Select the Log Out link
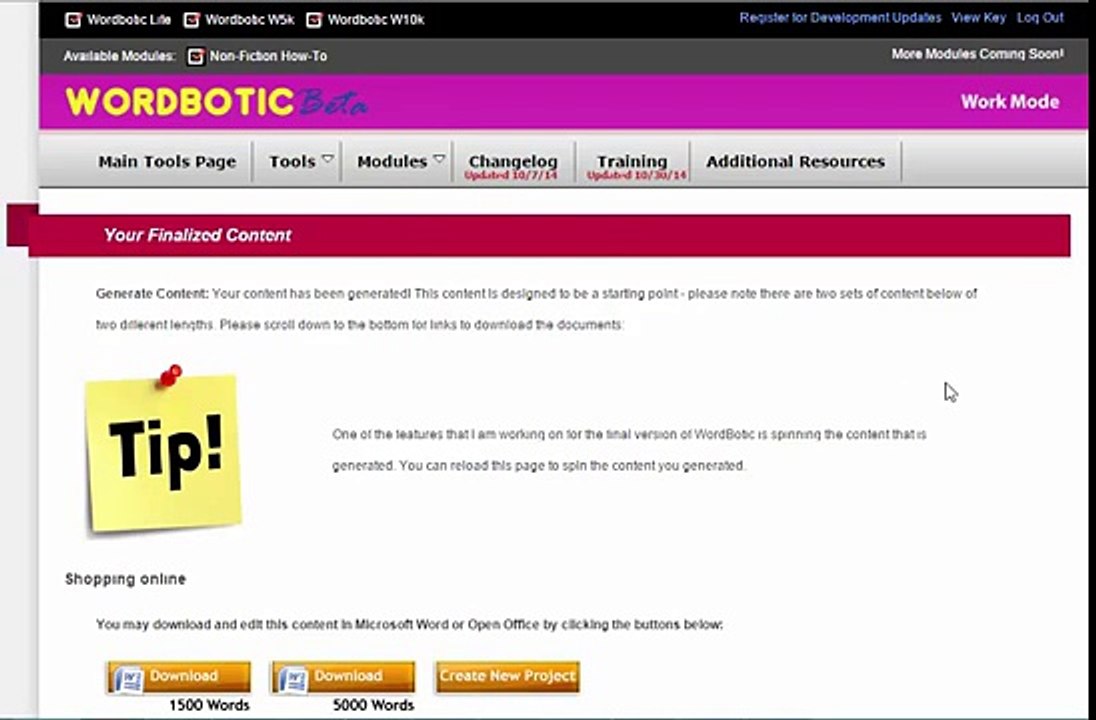The width and height of the screenshot is (1096, 720). (x=1040, y=18)
